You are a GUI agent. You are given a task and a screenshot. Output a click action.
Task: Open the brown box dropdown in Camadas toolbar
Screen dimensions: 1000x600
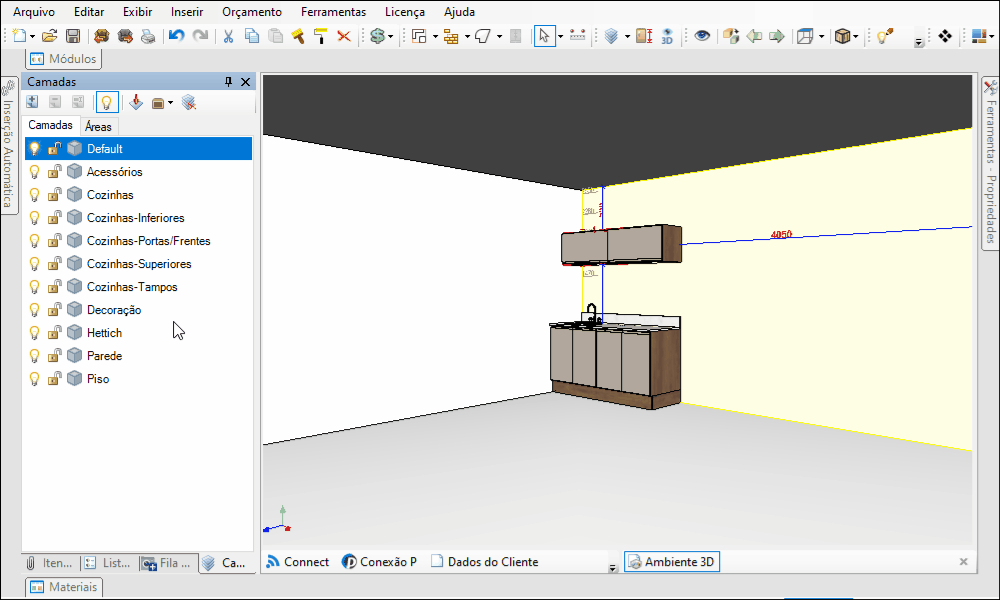click(170, 103)
